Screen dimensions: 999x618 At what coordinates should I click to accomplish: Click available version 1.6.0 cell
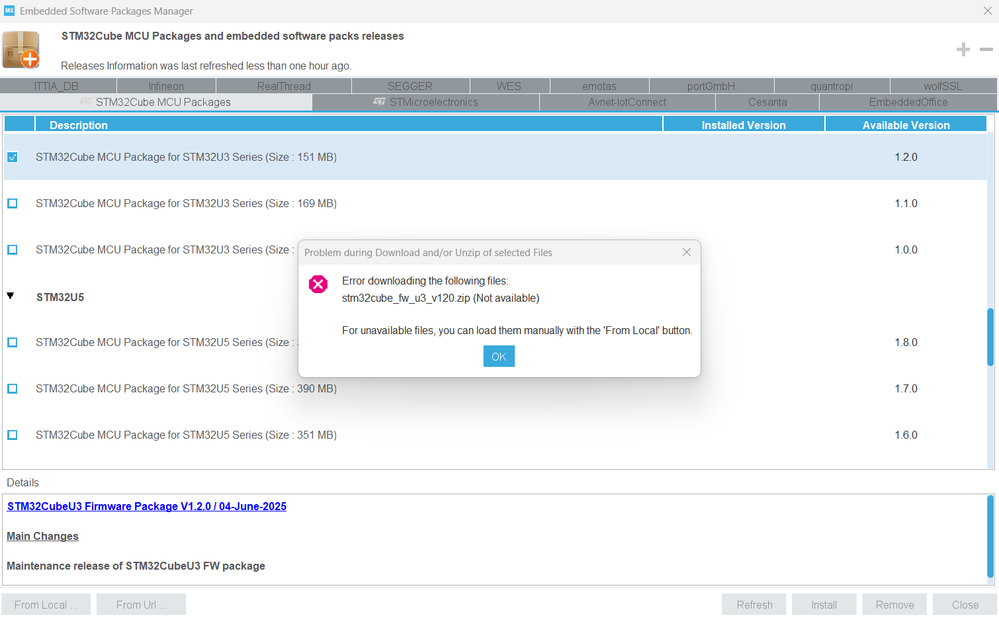click(x=906, y=435)
